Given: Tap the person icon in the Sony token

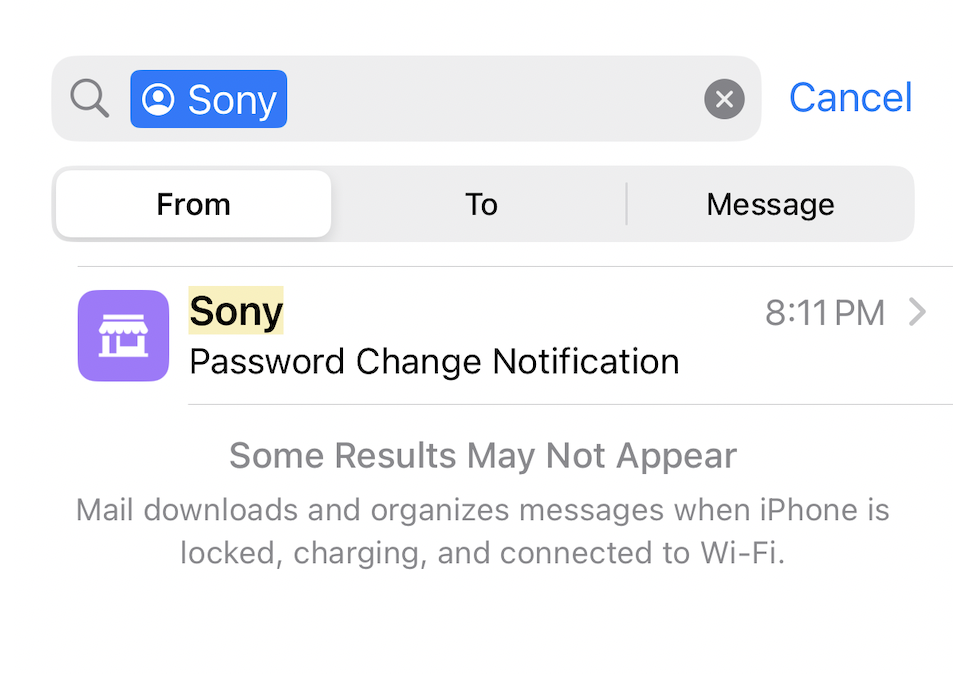Looking at the screenshot, I should [158, 99].
